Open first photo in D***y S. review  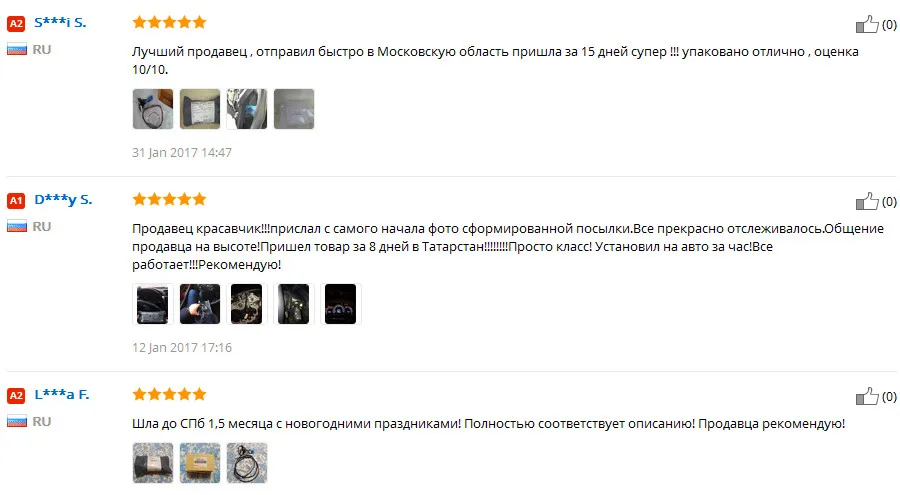[x=153, y=304]
